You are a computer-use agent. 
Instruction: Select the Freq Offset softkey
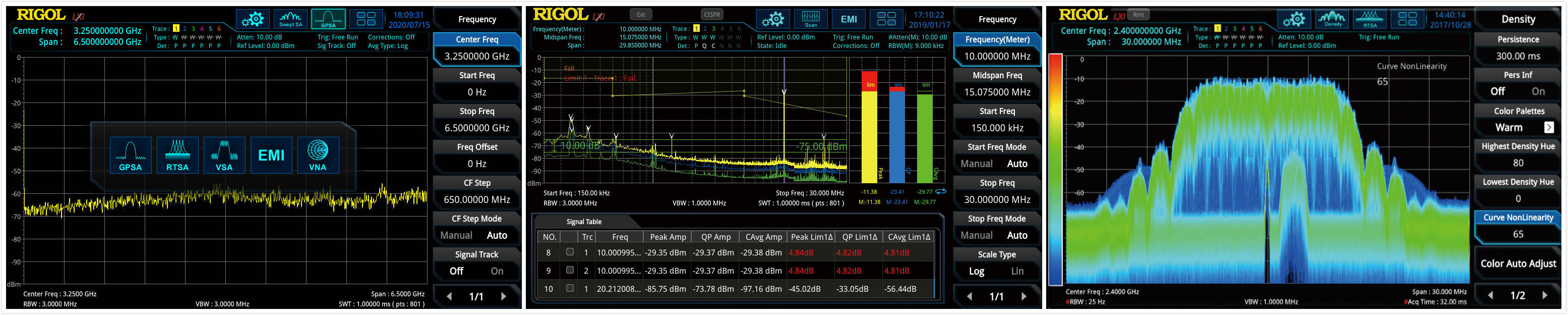coord(476,156)
